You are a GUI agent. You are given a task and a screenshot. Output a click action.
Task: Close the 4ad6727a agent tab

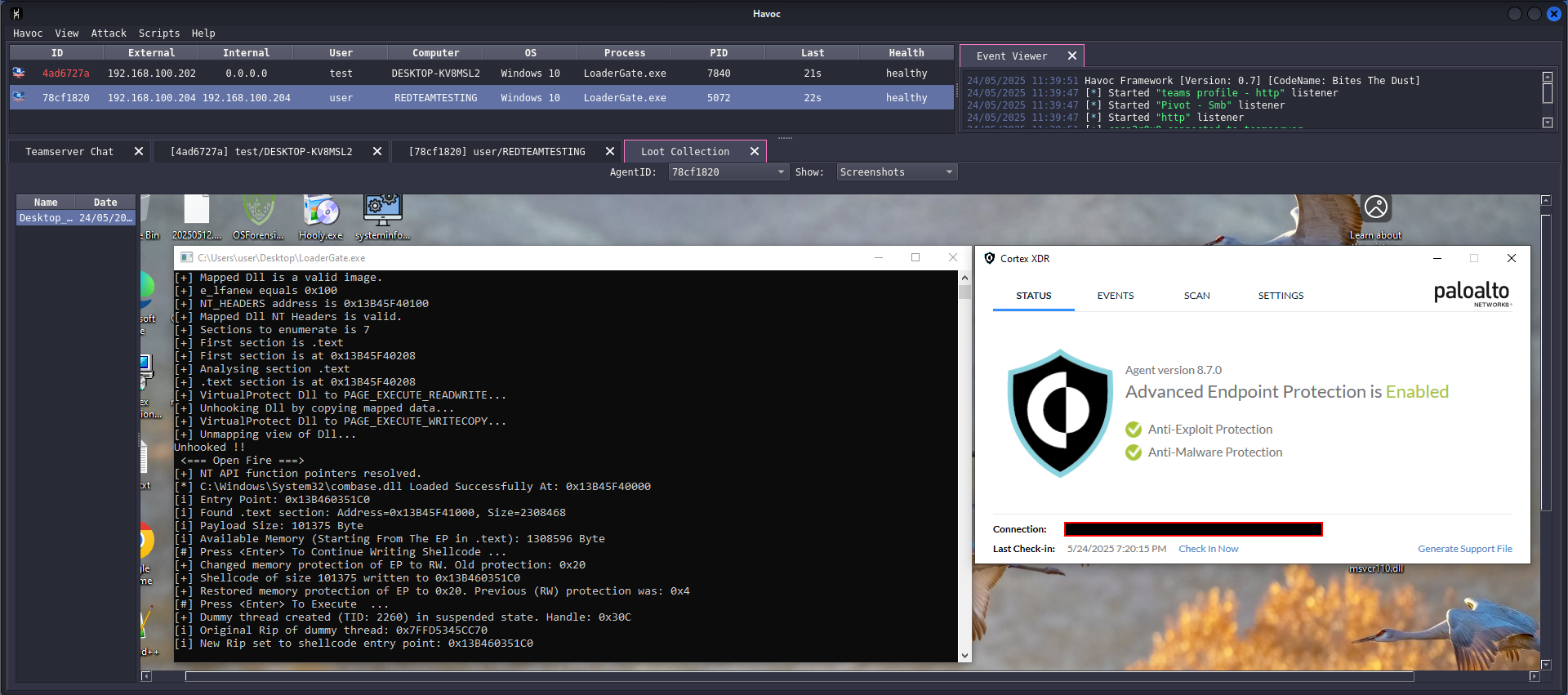click(x=377, y=151)
